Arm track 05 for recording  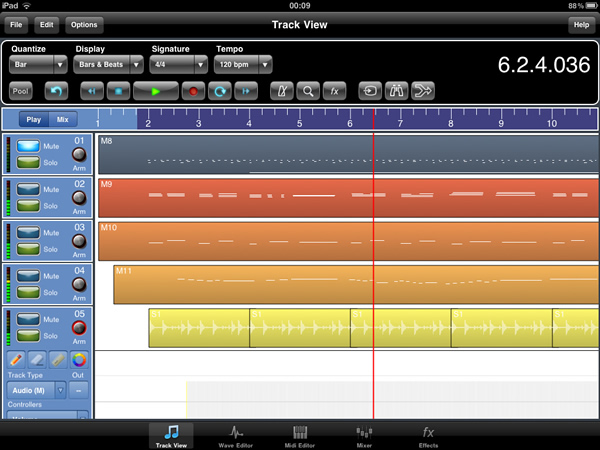point(79,328)
